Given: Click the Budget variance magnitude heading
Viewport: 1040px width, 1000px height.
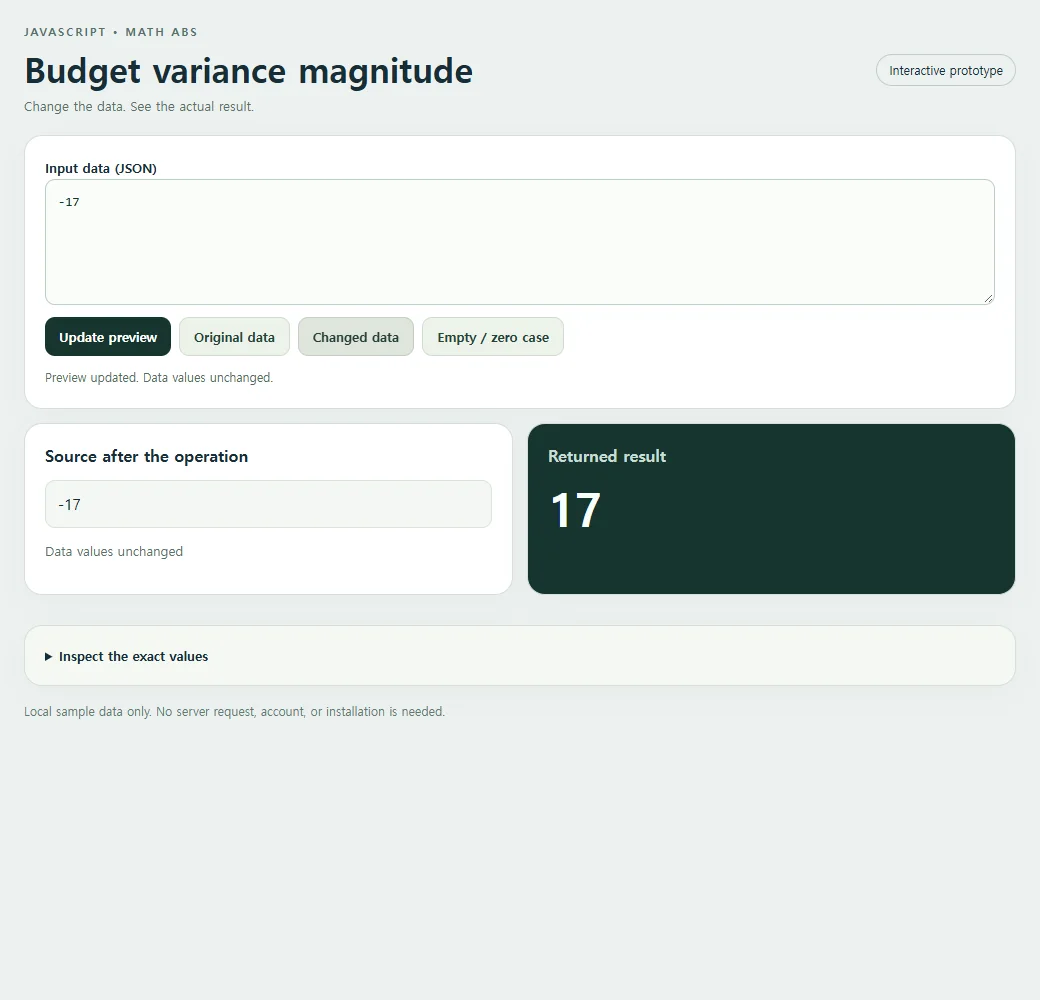Looking at the screenshot, I should click(249, 71).
